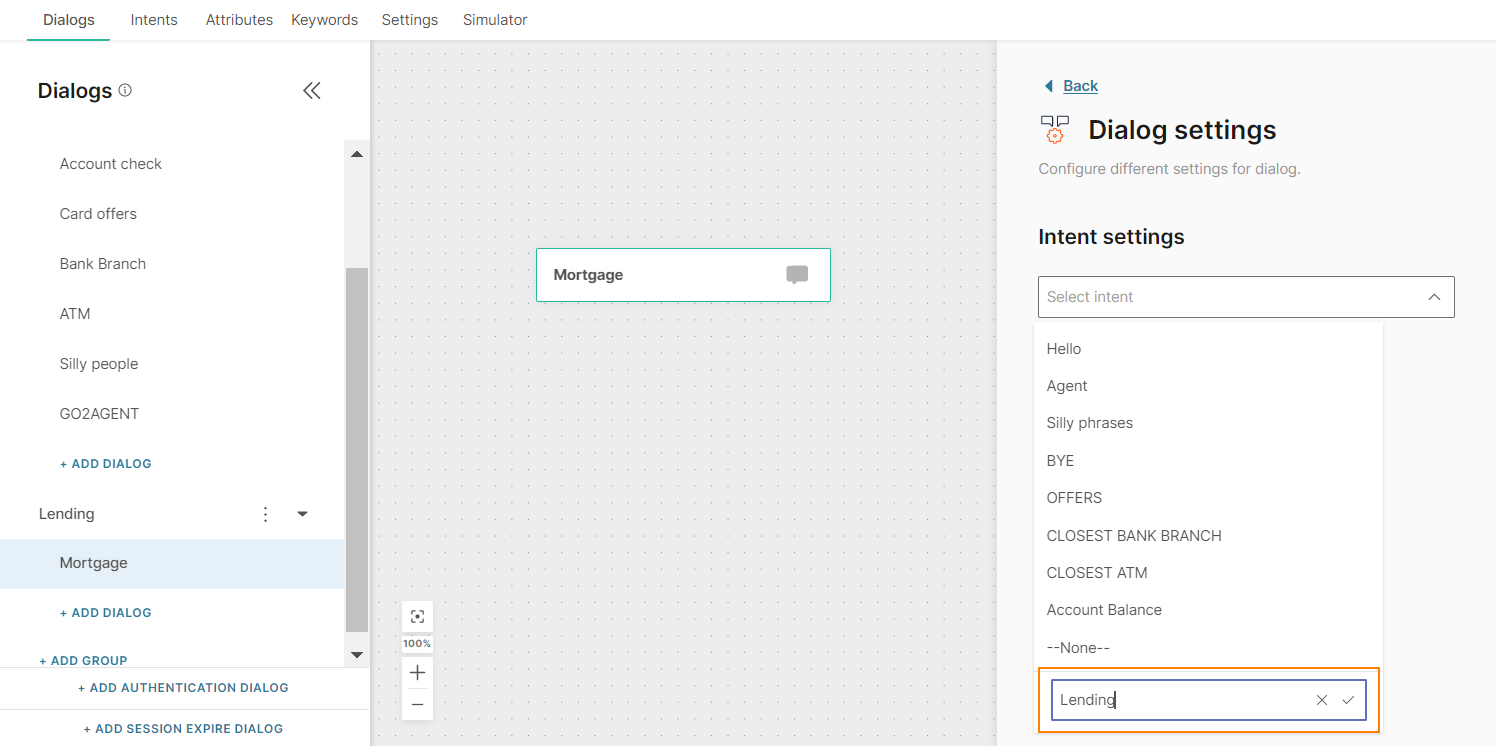
Task: Select --None-- intent option
Action: tap(1077, 648)
